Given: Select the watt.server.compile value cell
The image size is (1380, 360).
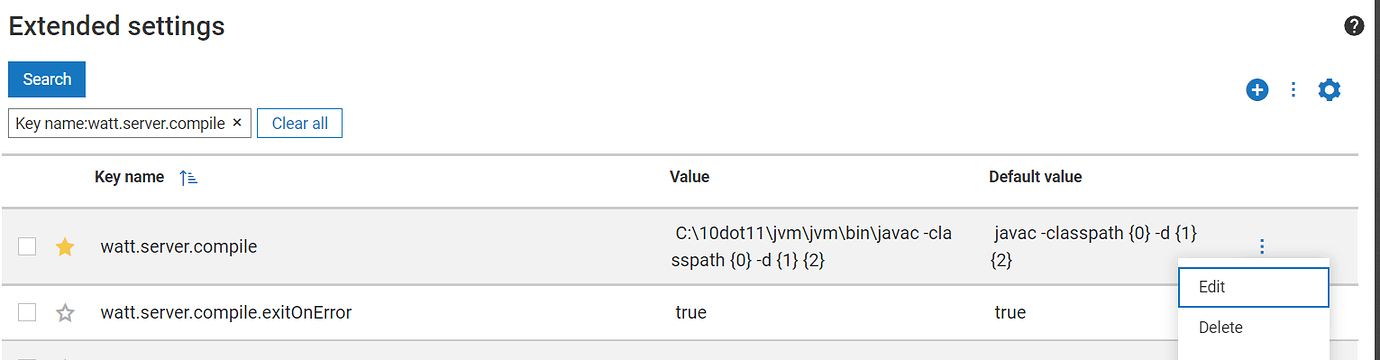Looking at the screenshot, I should [x=813, y=247].
